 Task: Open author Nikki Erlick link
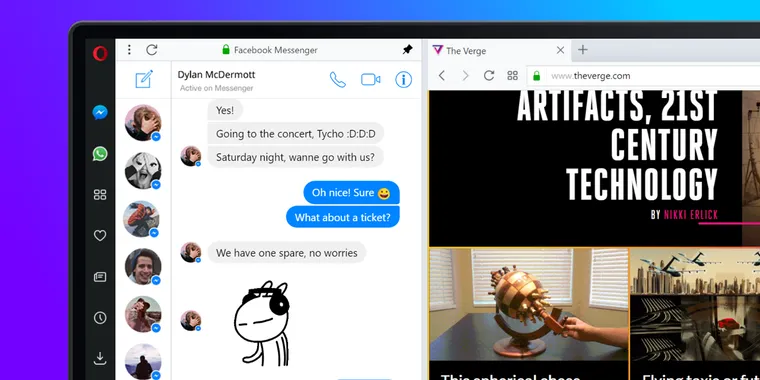pos(691,214)
